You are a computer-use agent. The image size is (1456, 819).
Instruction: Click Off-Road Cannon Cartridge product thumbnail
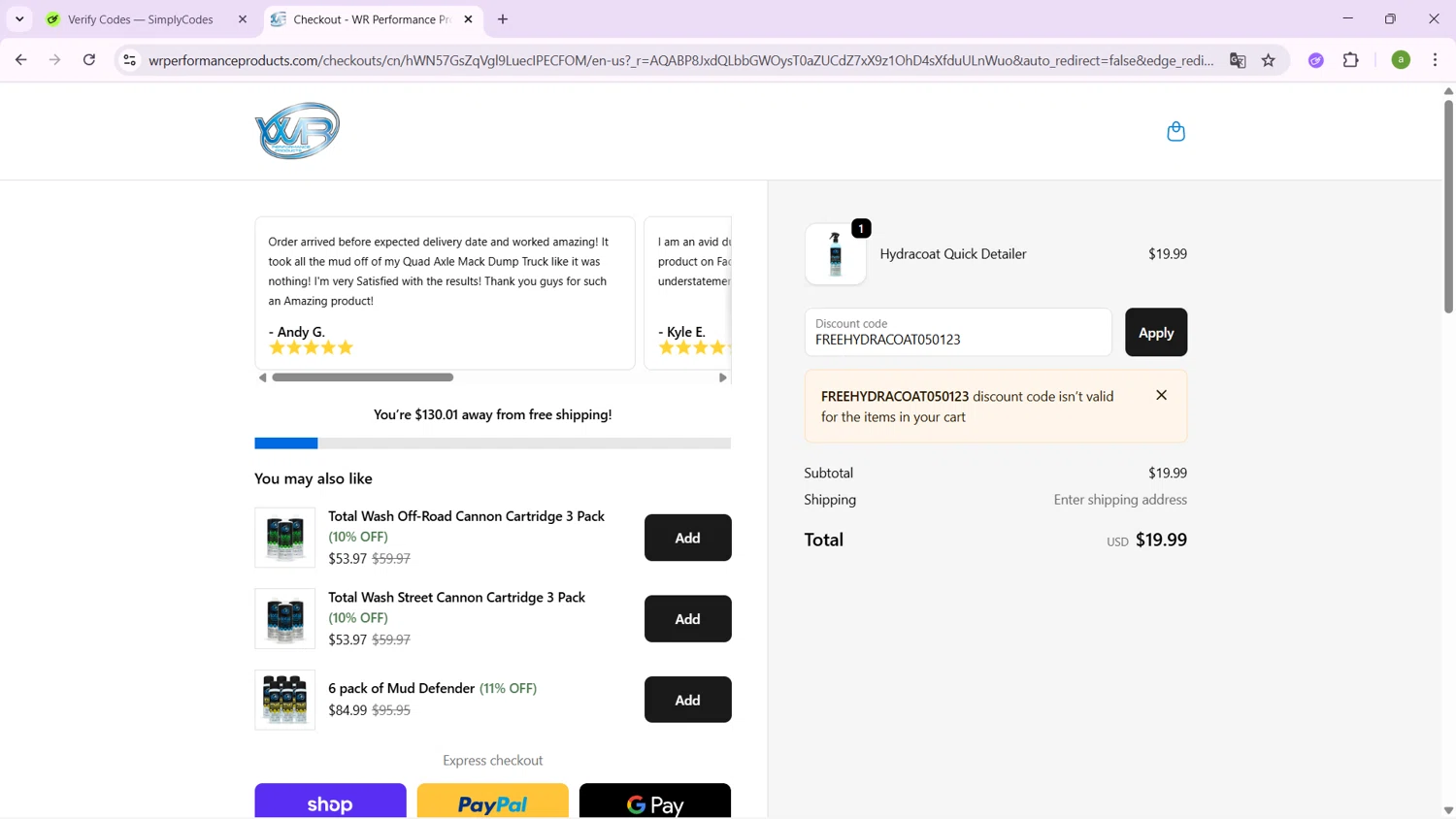pos(284,538)
